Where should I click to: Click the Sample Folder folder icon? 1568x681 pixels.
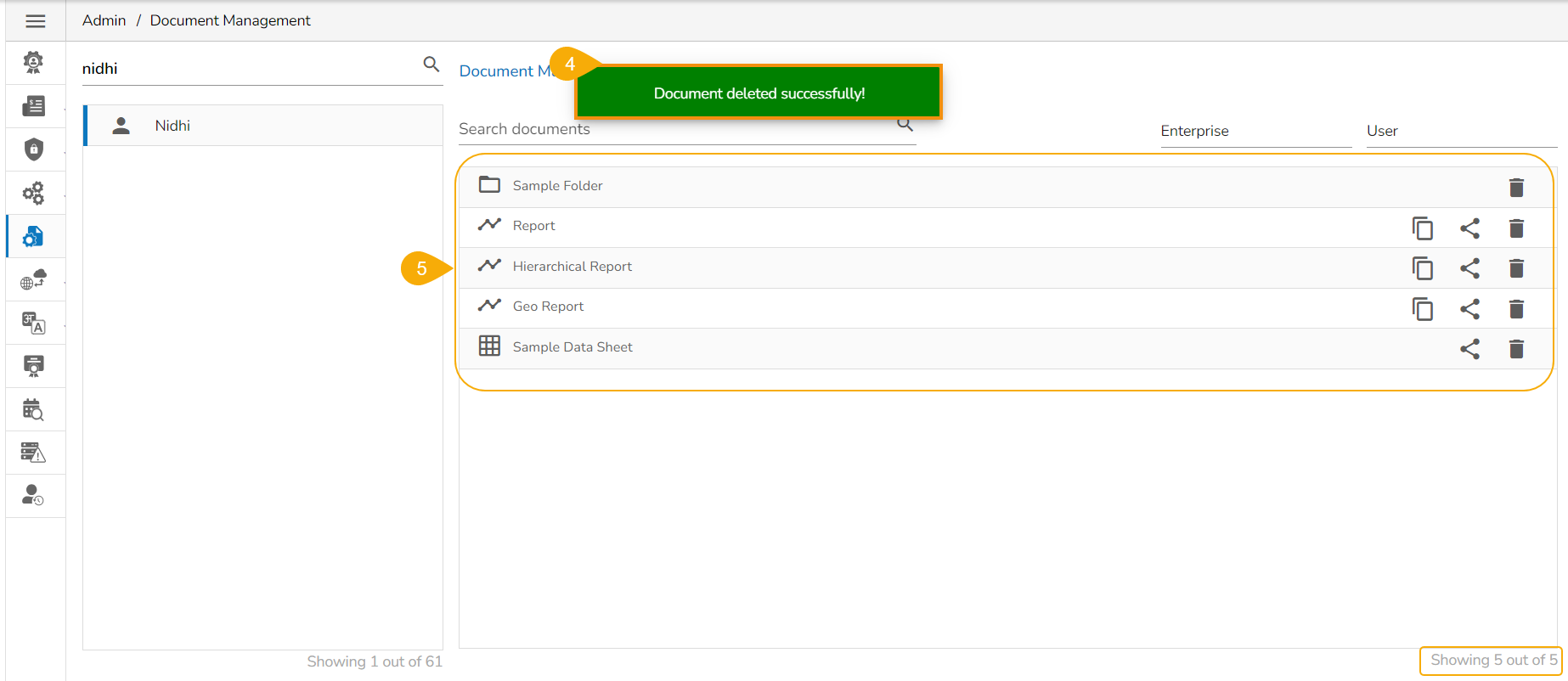click(489, 184)
